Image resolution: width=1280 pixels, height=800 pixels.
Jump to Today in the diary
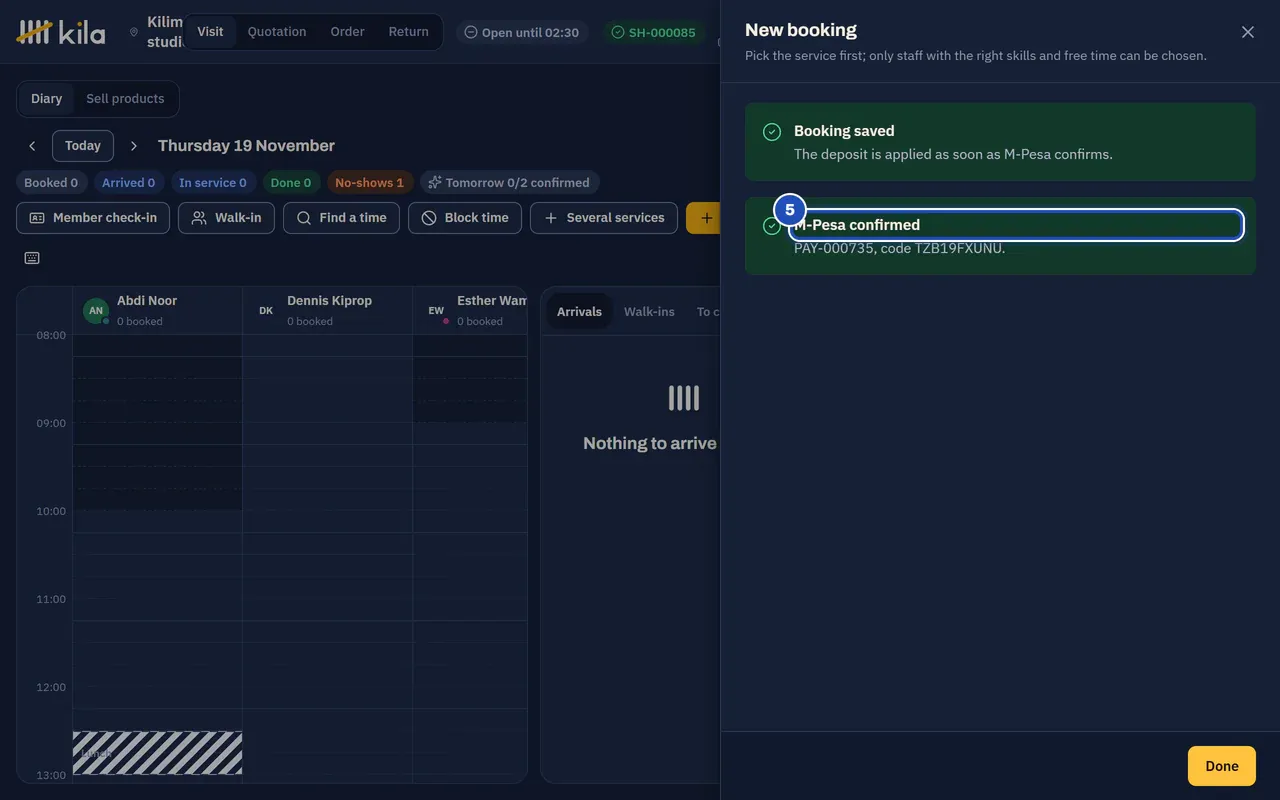[x=83, y=146]
